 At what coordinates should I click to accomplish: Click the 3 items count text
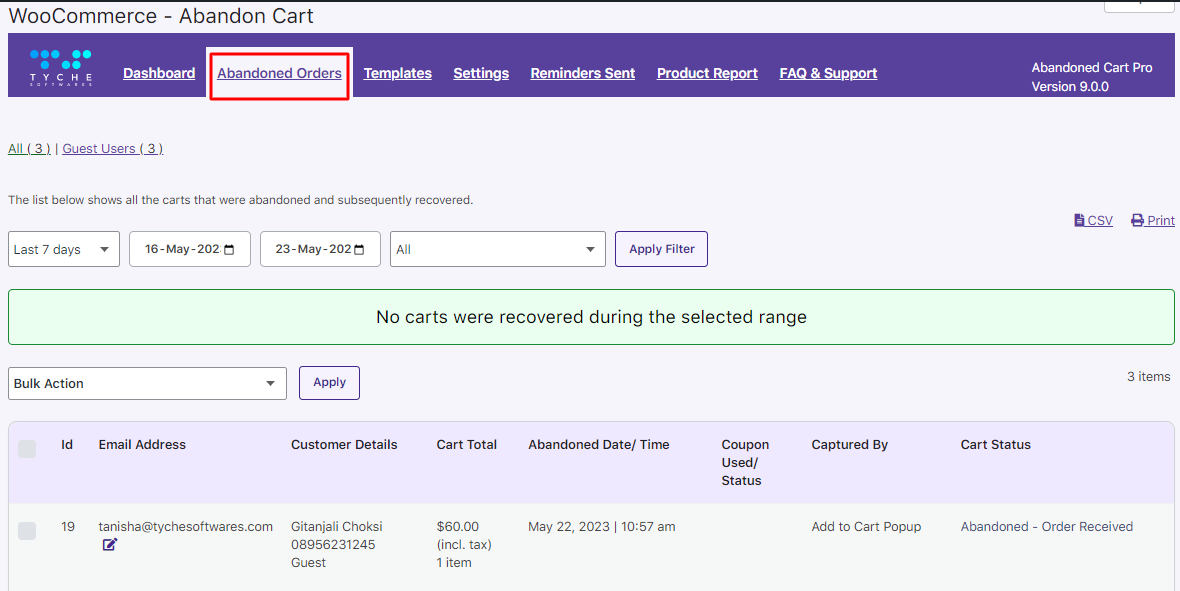tap(1148, 376)
